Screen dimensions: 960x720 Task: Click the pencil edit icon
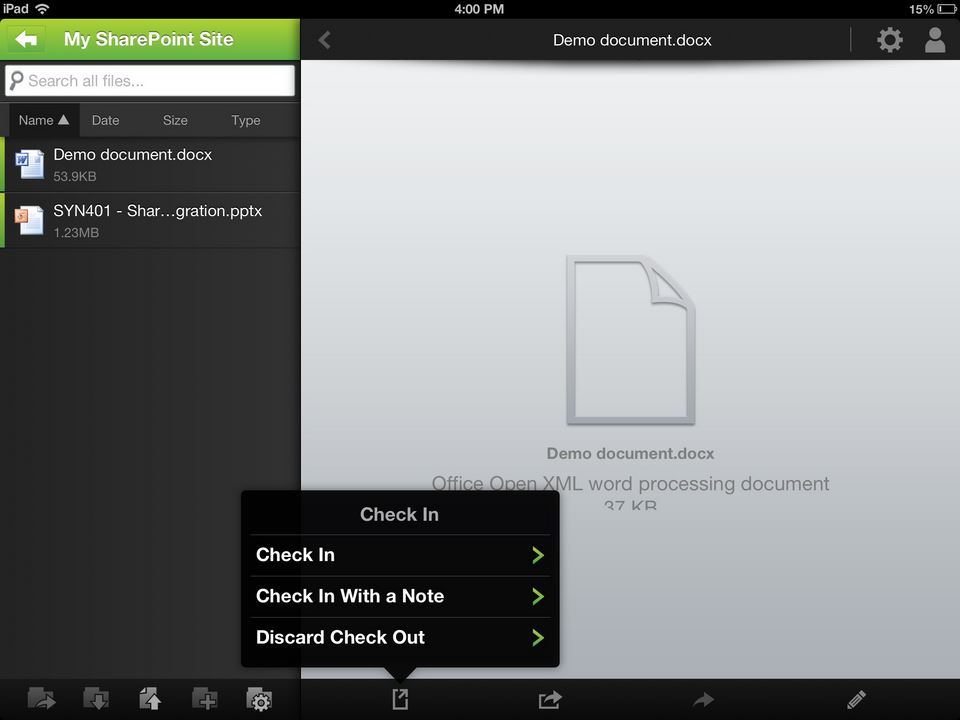click(x=856, y=699)
